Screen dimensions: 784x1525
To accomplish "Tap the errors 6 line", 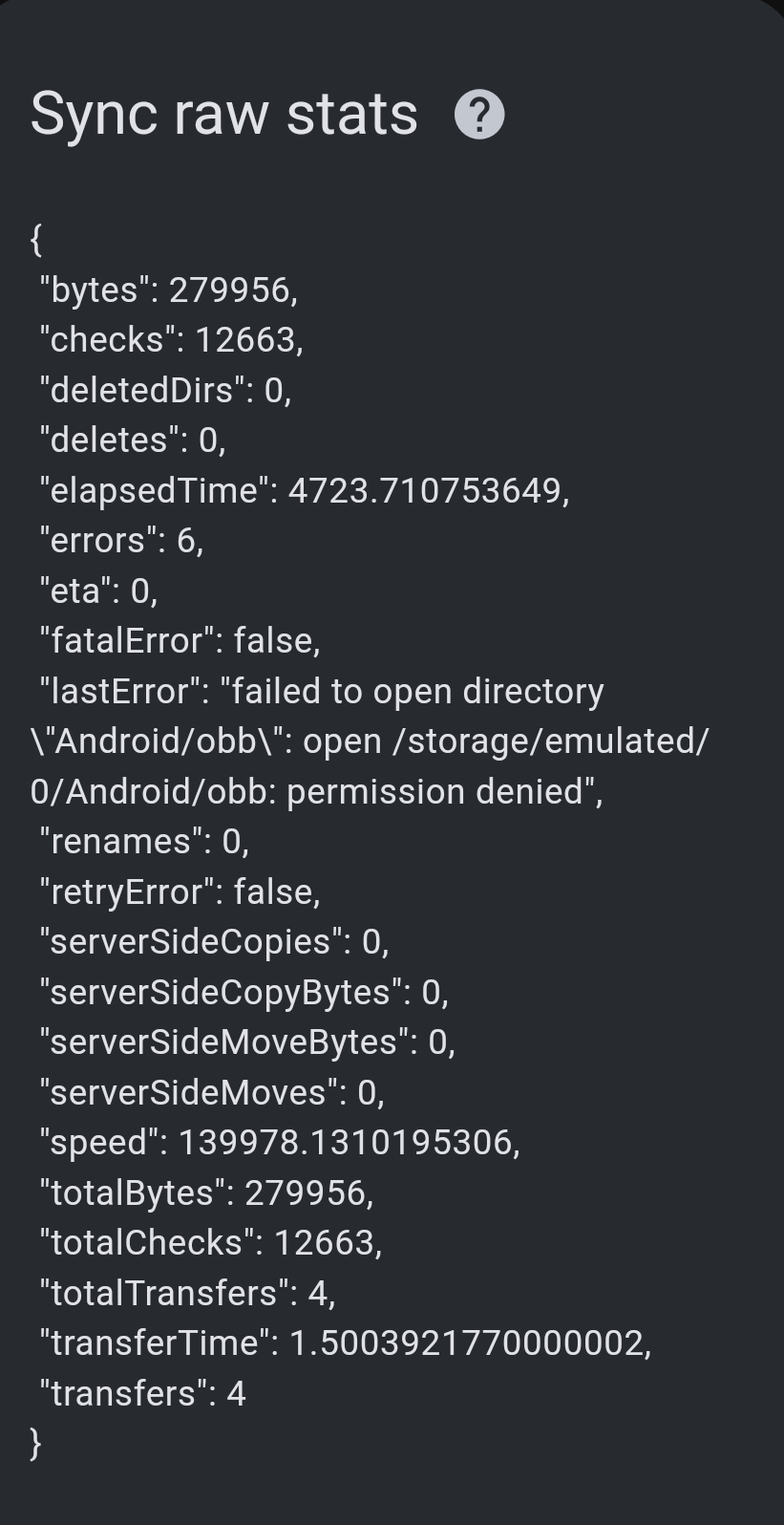I will pos(121,540).
